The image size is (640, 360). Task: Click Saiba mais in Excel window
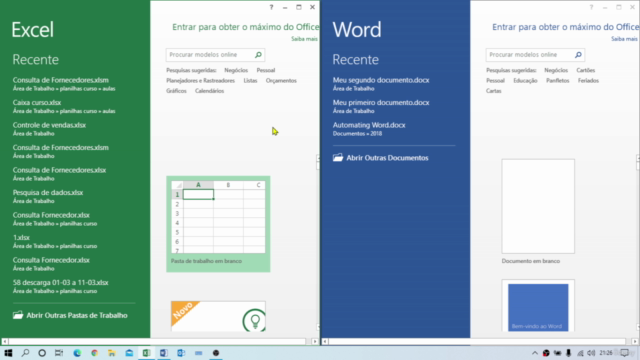coord(304,39)
